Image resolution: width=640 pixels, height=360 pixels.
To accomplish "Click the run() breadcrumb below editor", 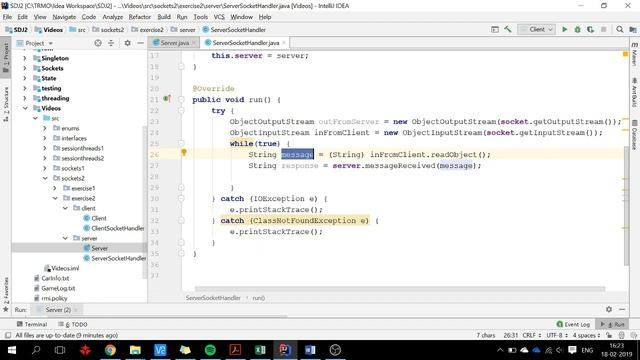I will pyautogui.click(x=258, y=298).
